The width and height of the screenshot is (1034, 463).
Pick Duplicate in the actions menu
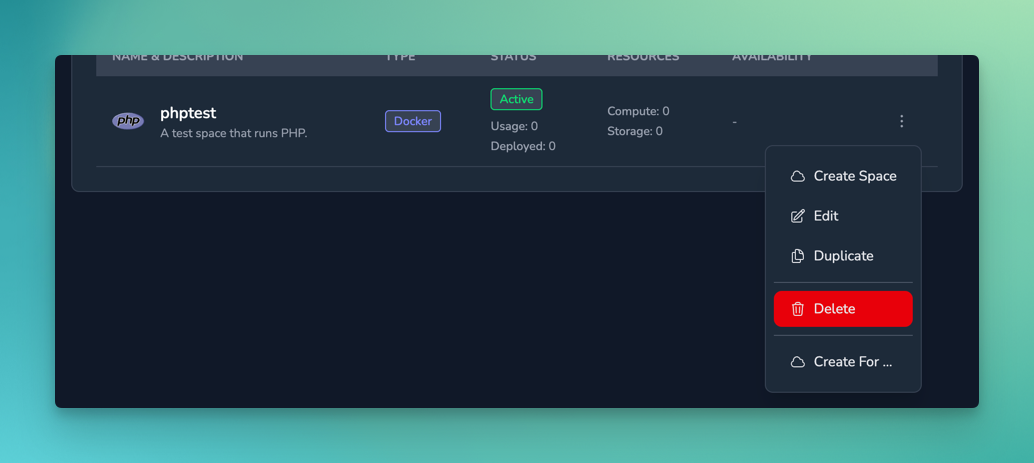tap(843, 256)
